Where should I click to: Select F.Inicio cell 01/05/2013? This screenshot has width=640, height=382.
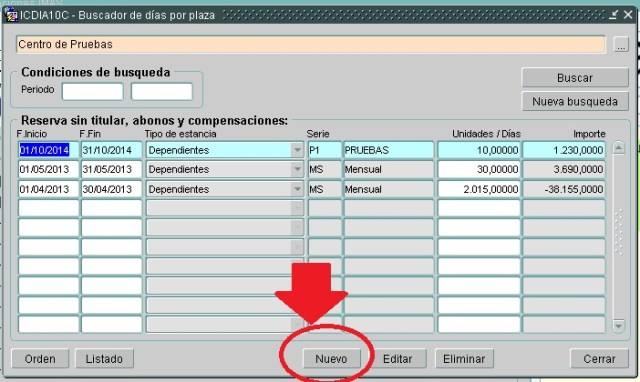(x=49, y=169)
